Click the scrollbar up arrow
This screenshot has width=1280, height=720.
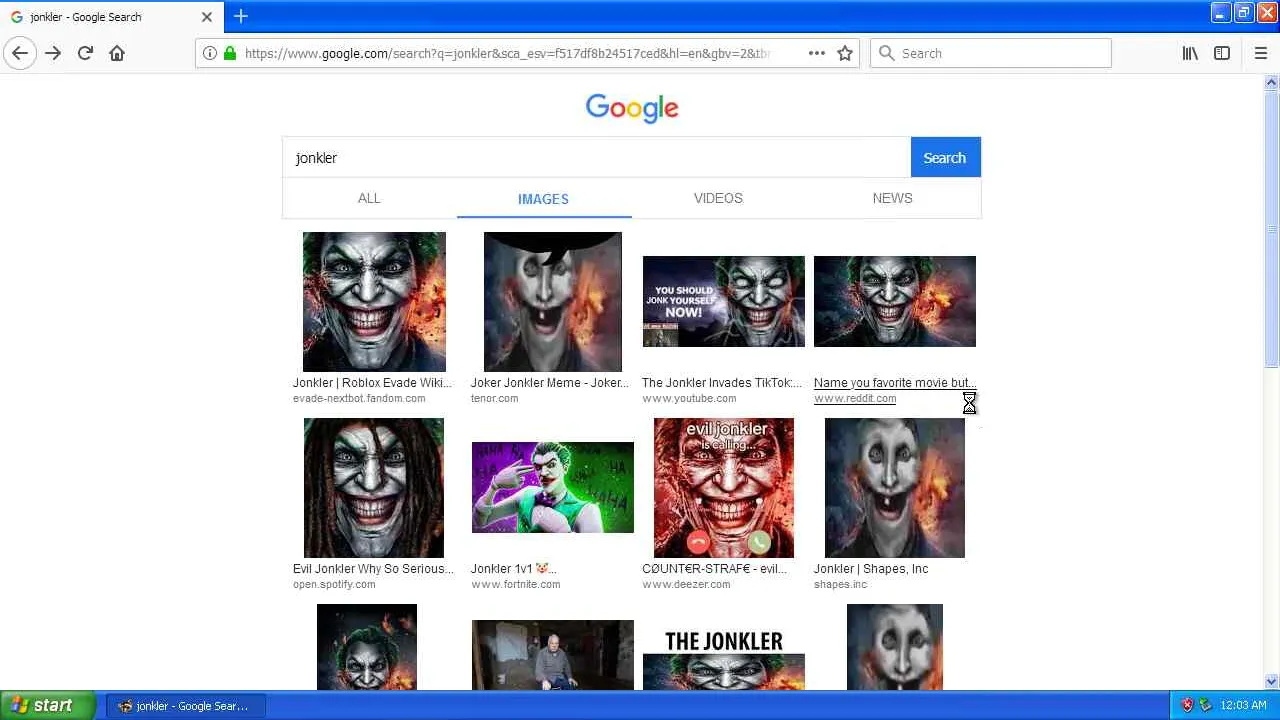click(x=1271, y=83)
